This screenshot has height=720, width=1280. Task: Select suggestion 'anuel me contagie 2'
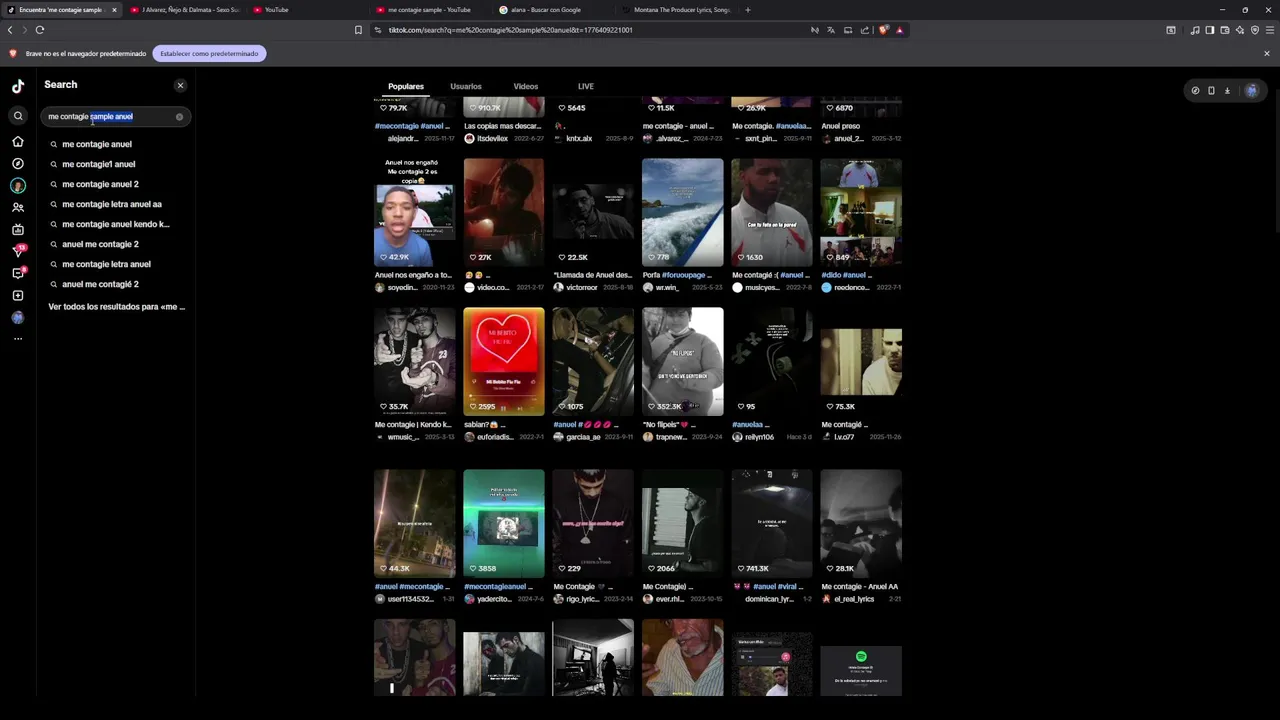pos(101,244)
